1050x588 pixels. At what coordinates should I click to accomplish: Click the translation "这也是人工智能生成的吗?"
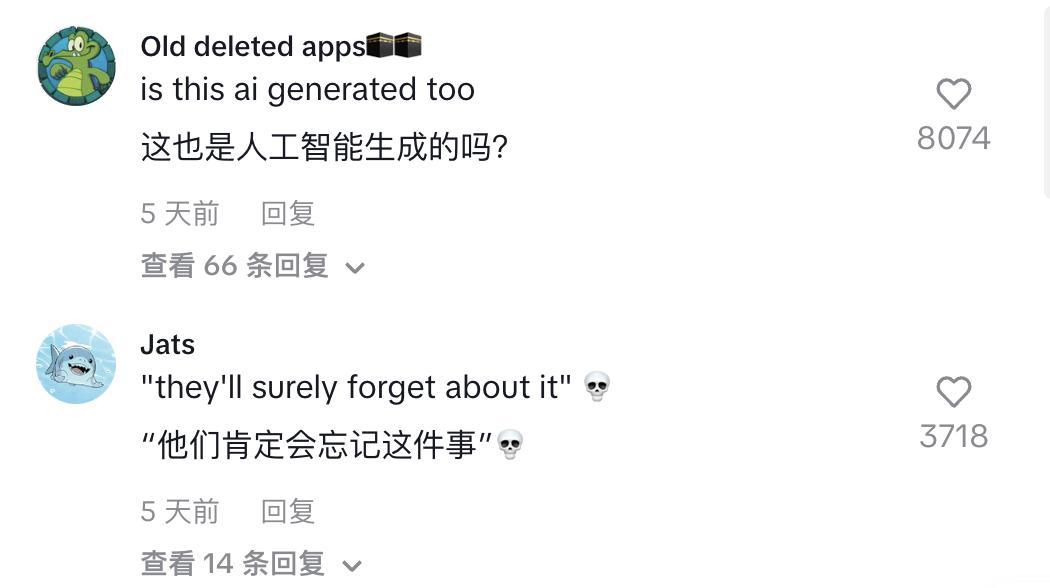coord(325,150)
